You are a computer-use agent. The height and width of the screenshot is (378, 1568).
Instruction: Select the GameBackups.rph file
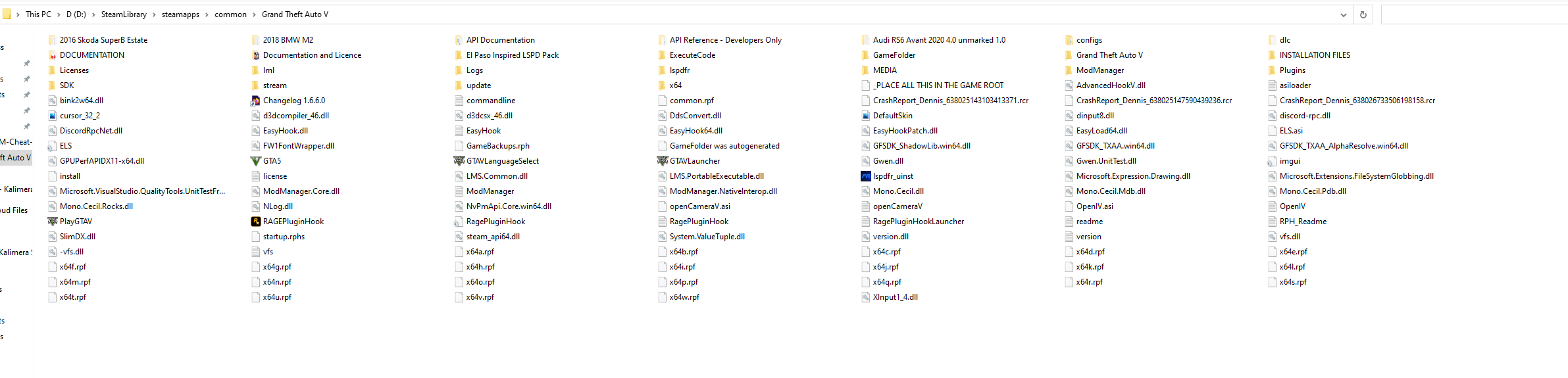pos(492,146)
